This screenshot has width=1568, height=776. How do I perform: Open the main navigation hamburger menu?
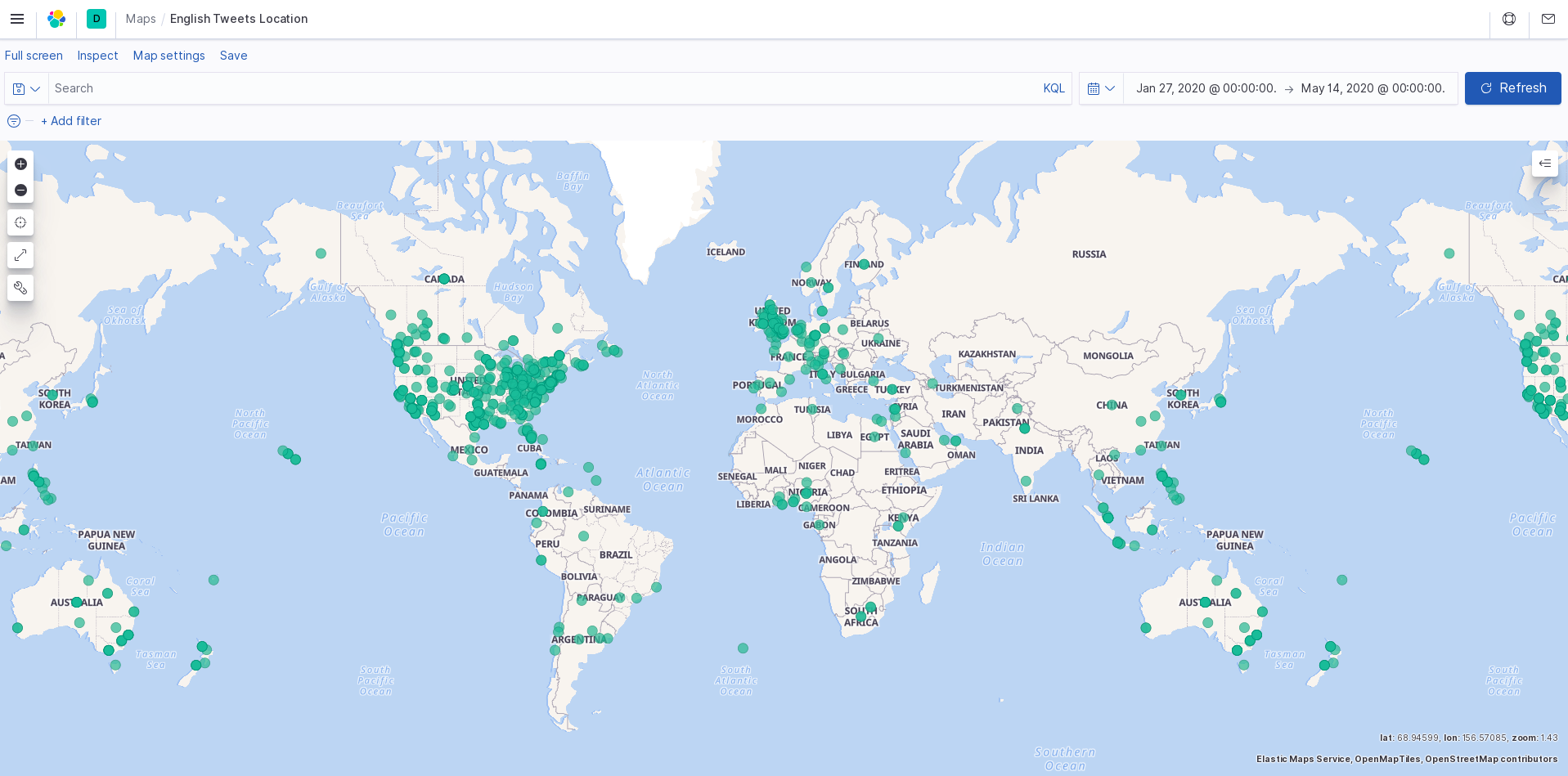click(x=17, y=19)
